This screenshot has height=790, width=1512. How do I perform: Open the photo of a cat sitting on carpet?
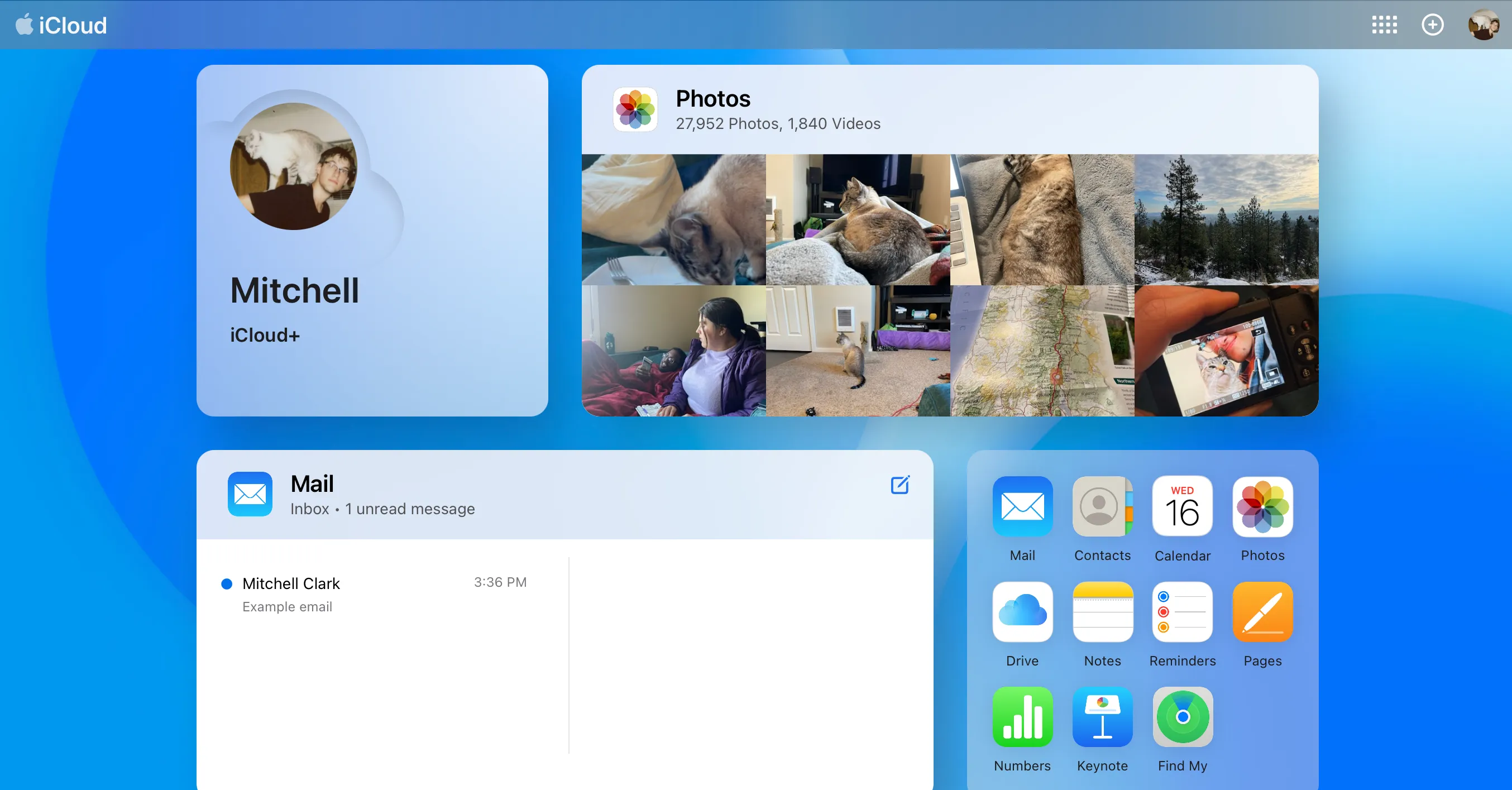(858, 351)
